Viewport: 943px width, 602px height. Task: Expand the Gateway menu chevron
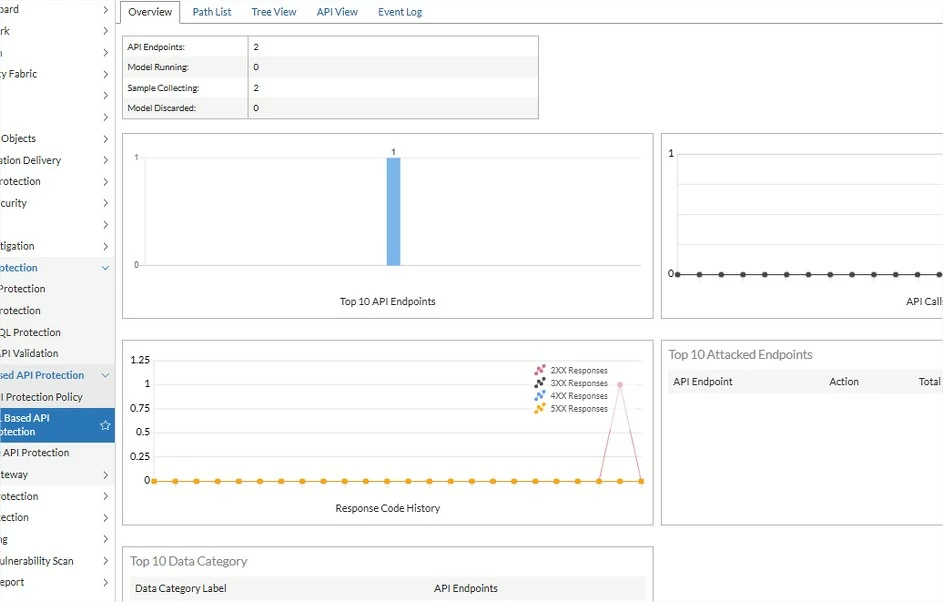[x=105, y=475]
